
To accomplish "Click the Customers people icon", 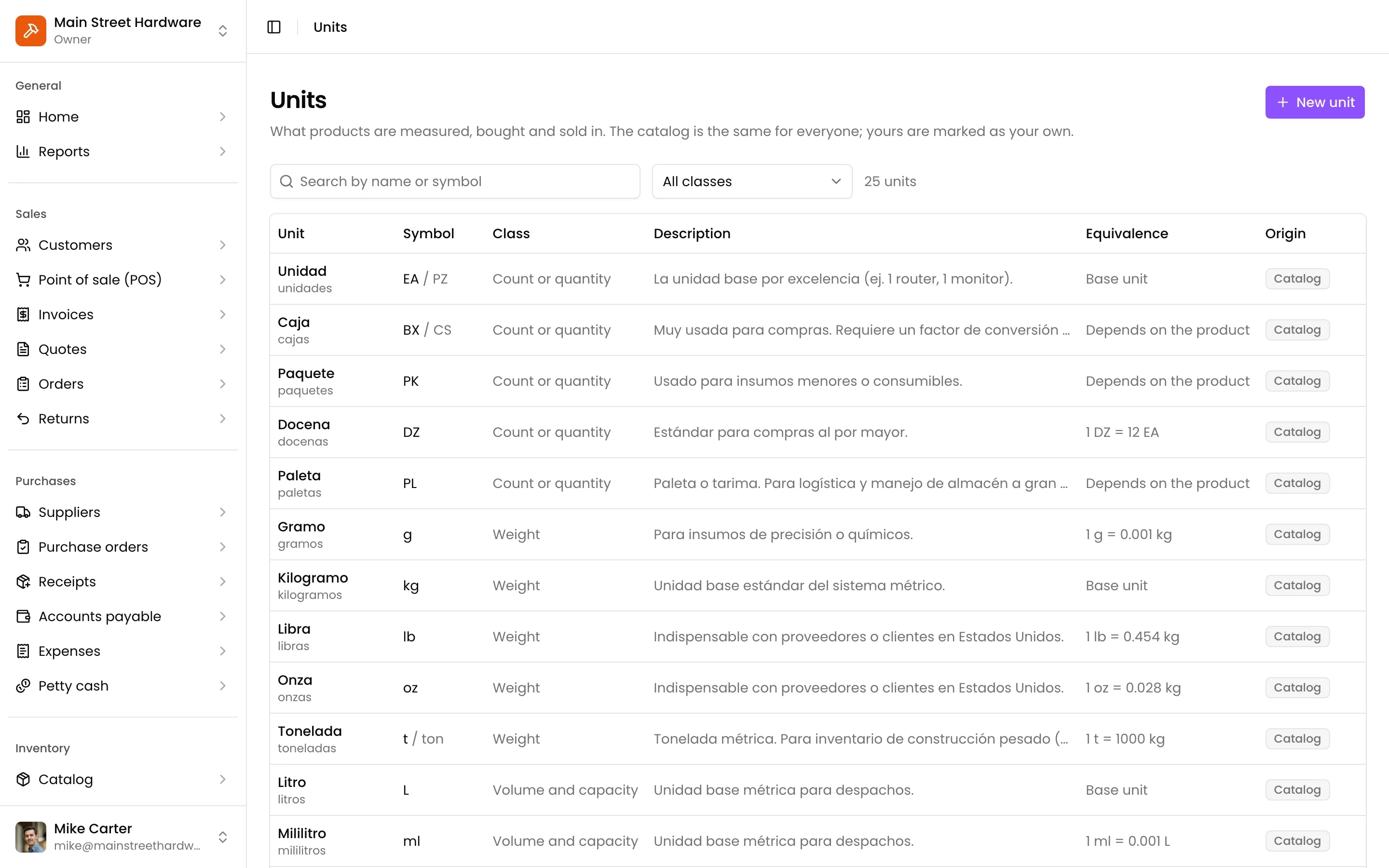I will [23, 245].
